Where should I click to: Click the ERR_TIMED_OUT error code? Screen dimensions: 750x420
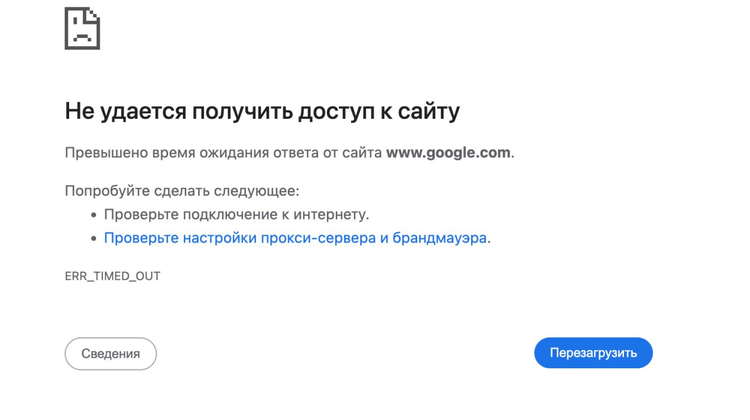pyautogui.click(x=112, y=276)
